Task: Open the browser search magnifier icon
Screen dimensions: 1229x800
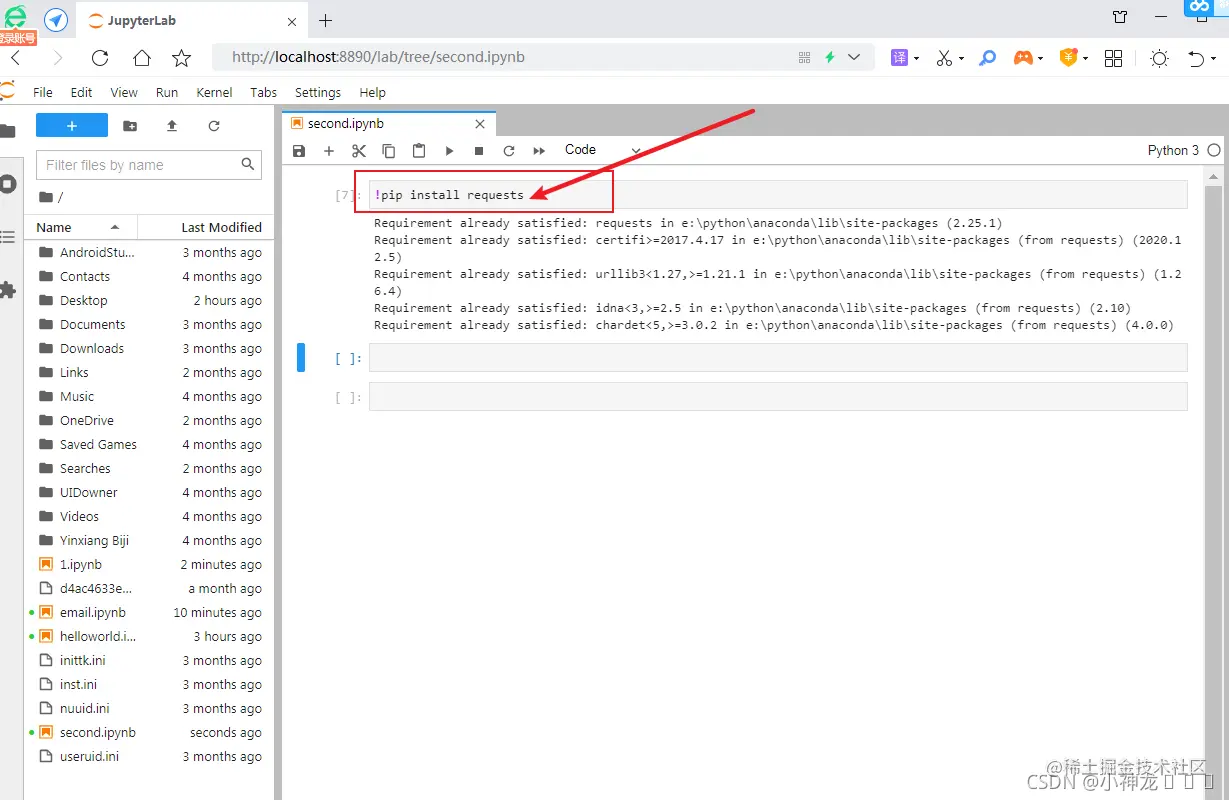Action: 988,58
